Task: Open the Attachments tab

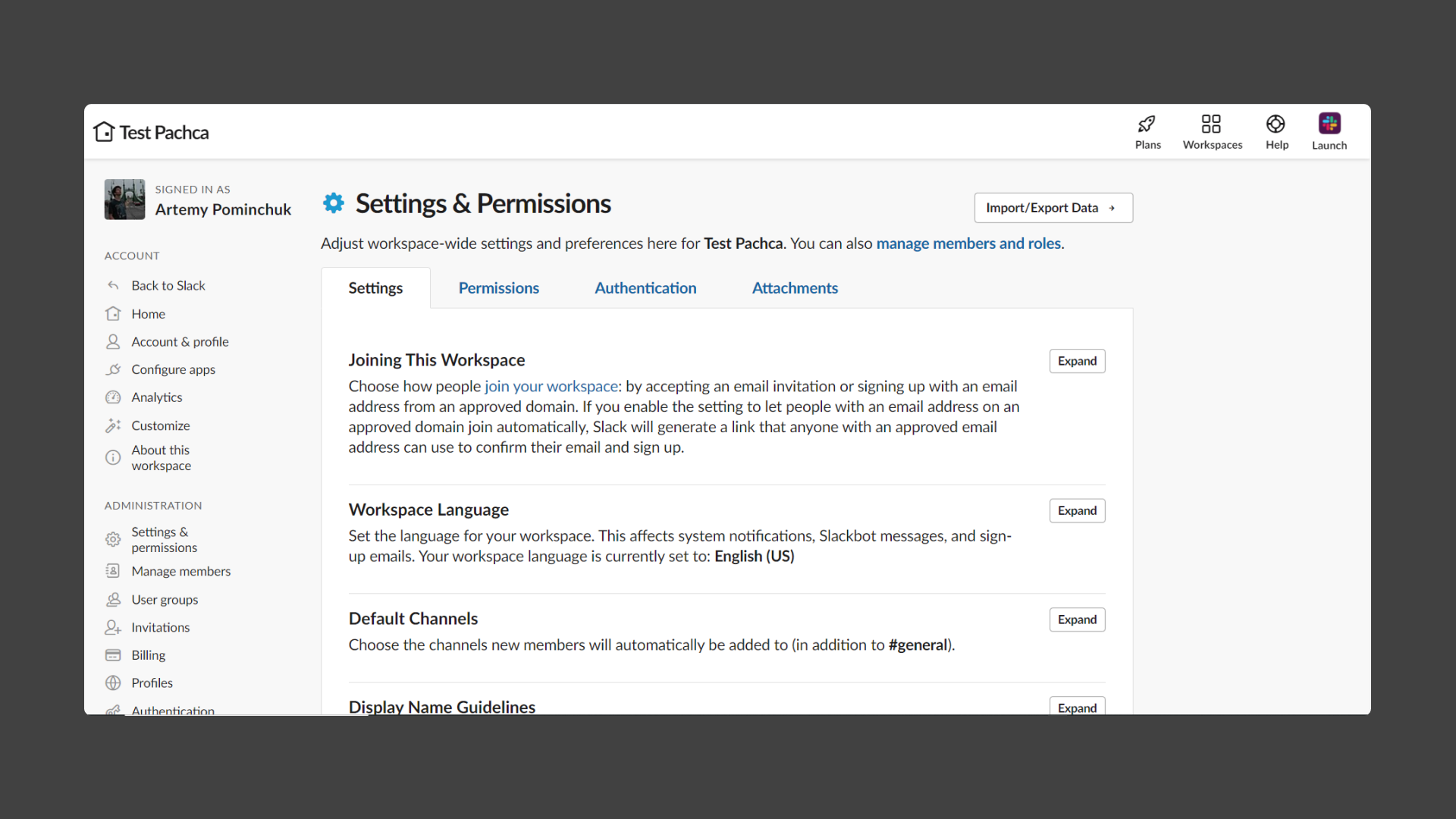Action: click(x=795, y=288)
